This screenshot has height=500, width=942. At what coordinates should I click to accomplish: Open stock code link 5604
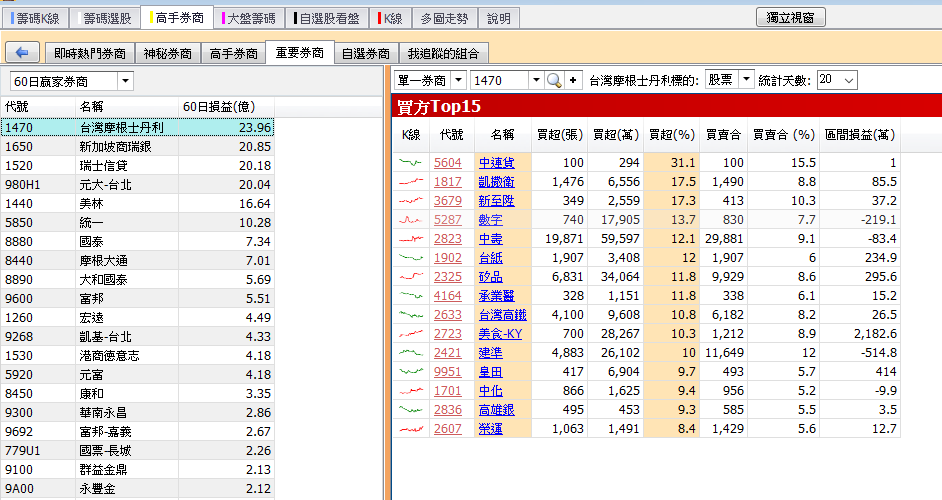(x=448, y=162)
